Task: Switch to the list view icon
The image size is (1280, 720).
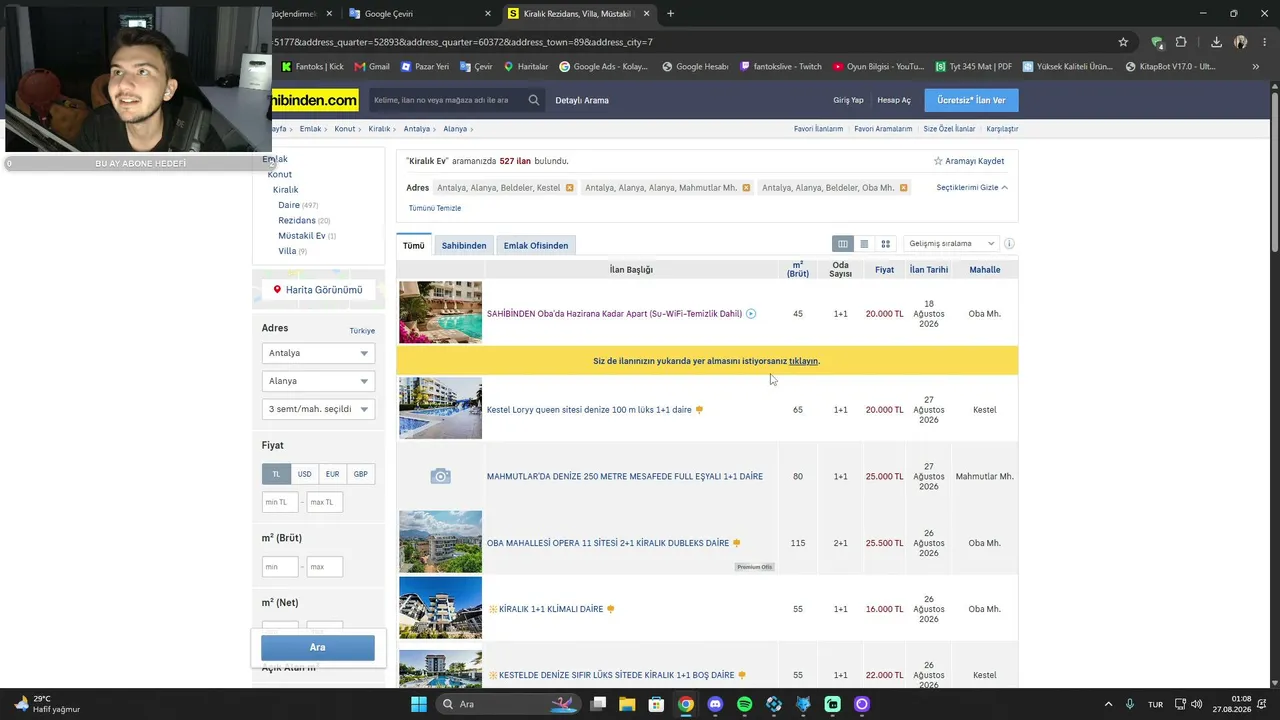Action: [864, 244]
